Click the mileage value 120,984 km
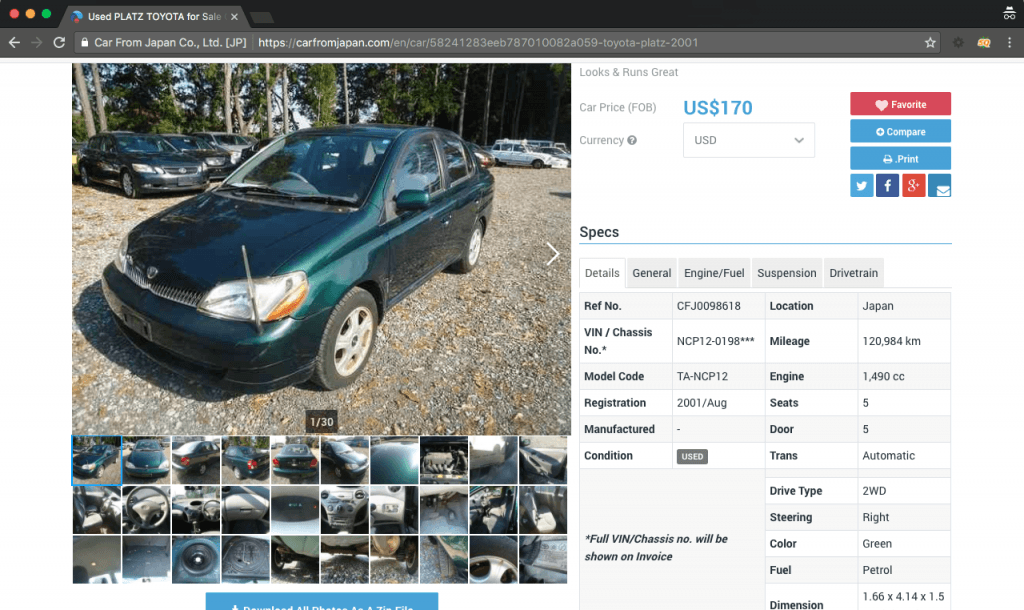Screen dimensions: 1024x610 tap(891, 341)
